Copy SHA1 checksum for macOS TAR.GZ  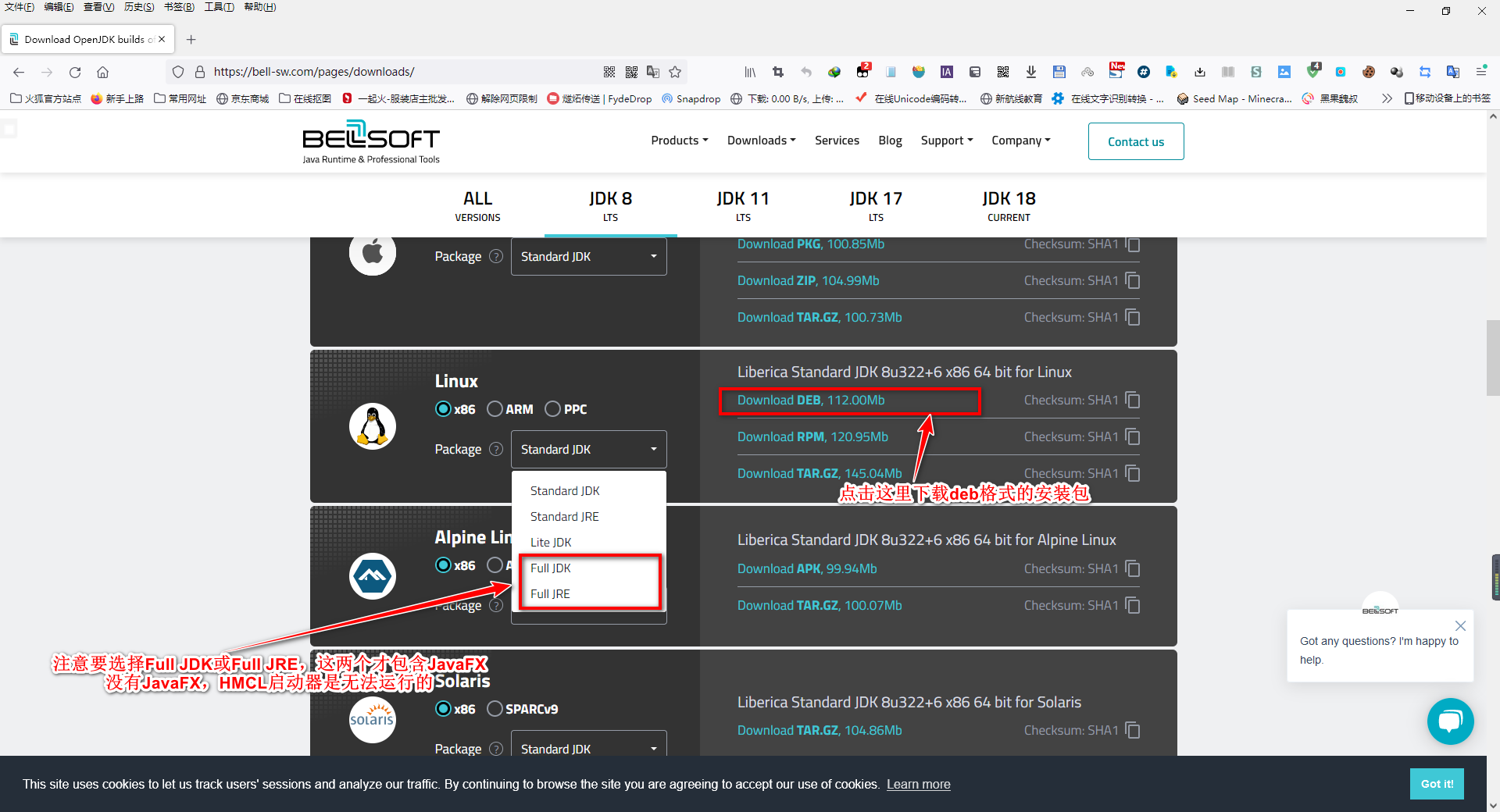1133,317
